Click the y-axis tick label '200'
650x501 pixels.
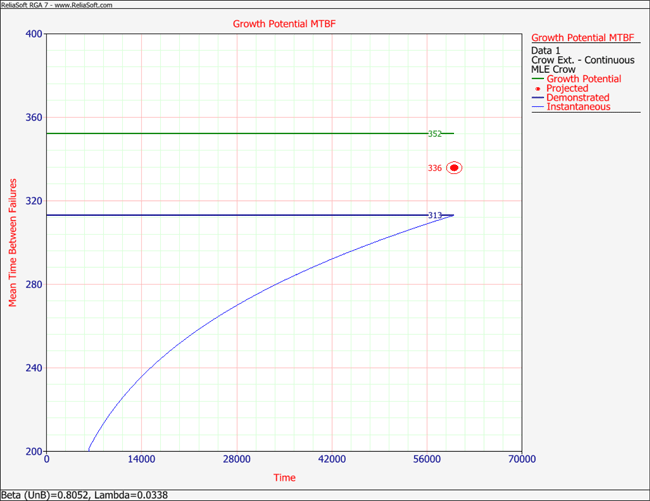[34, 452]
